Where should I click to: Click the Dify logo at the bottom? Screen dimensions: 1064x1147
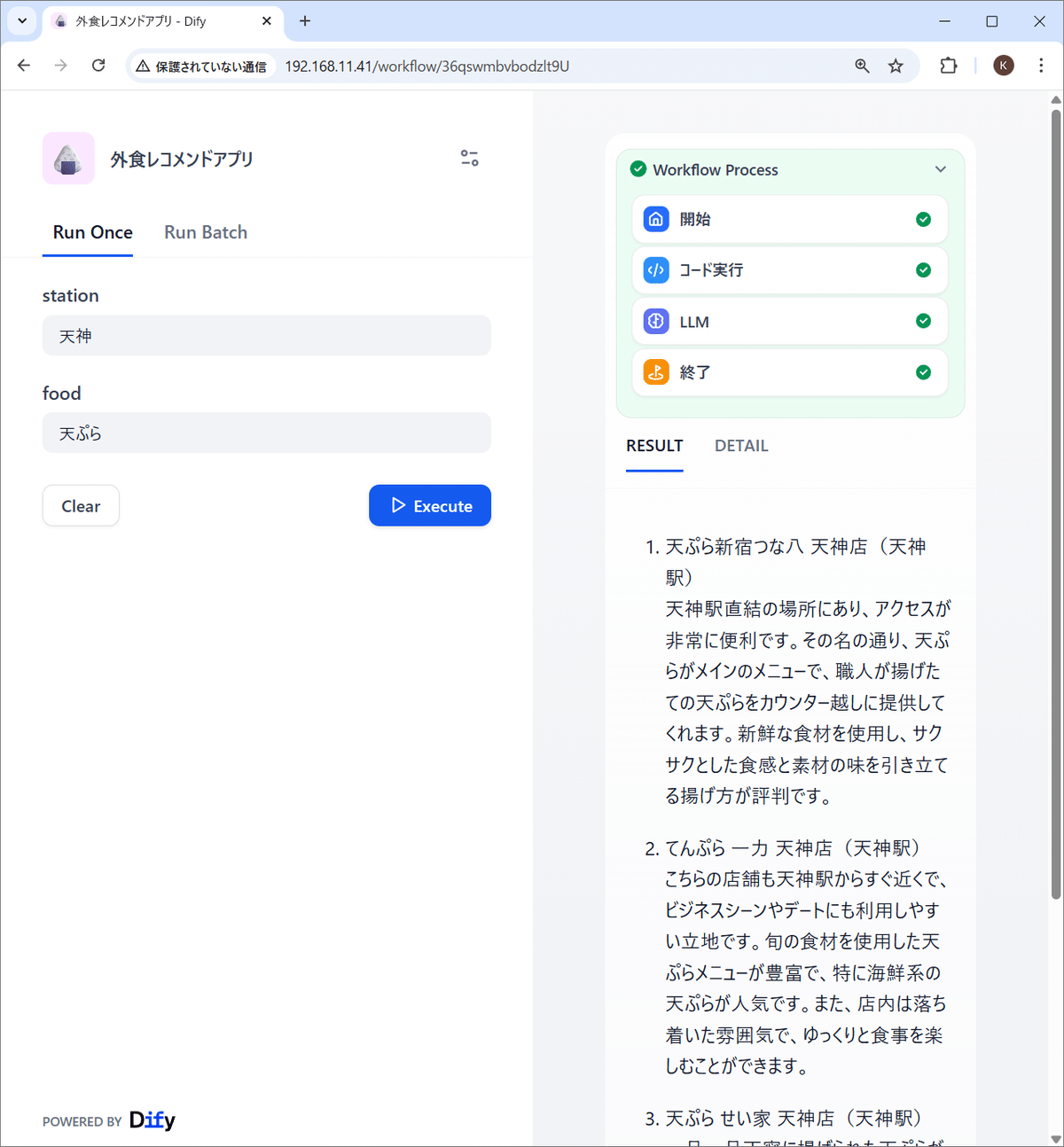pyautogui.click(x=152, y=1120)
